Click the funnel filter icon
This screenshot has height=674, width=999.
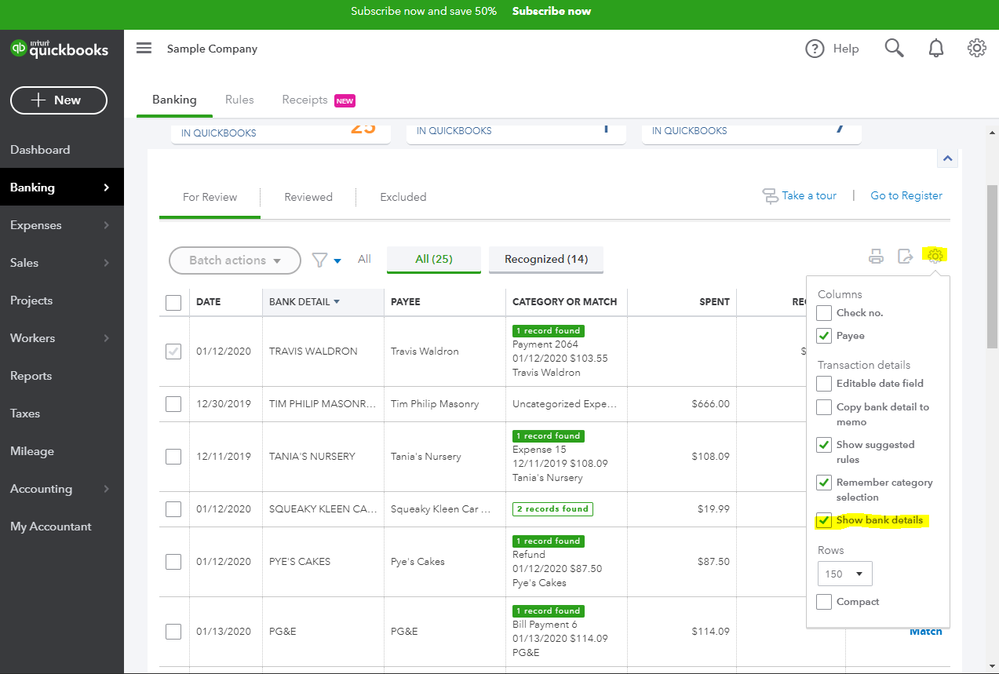click(319, 260)
